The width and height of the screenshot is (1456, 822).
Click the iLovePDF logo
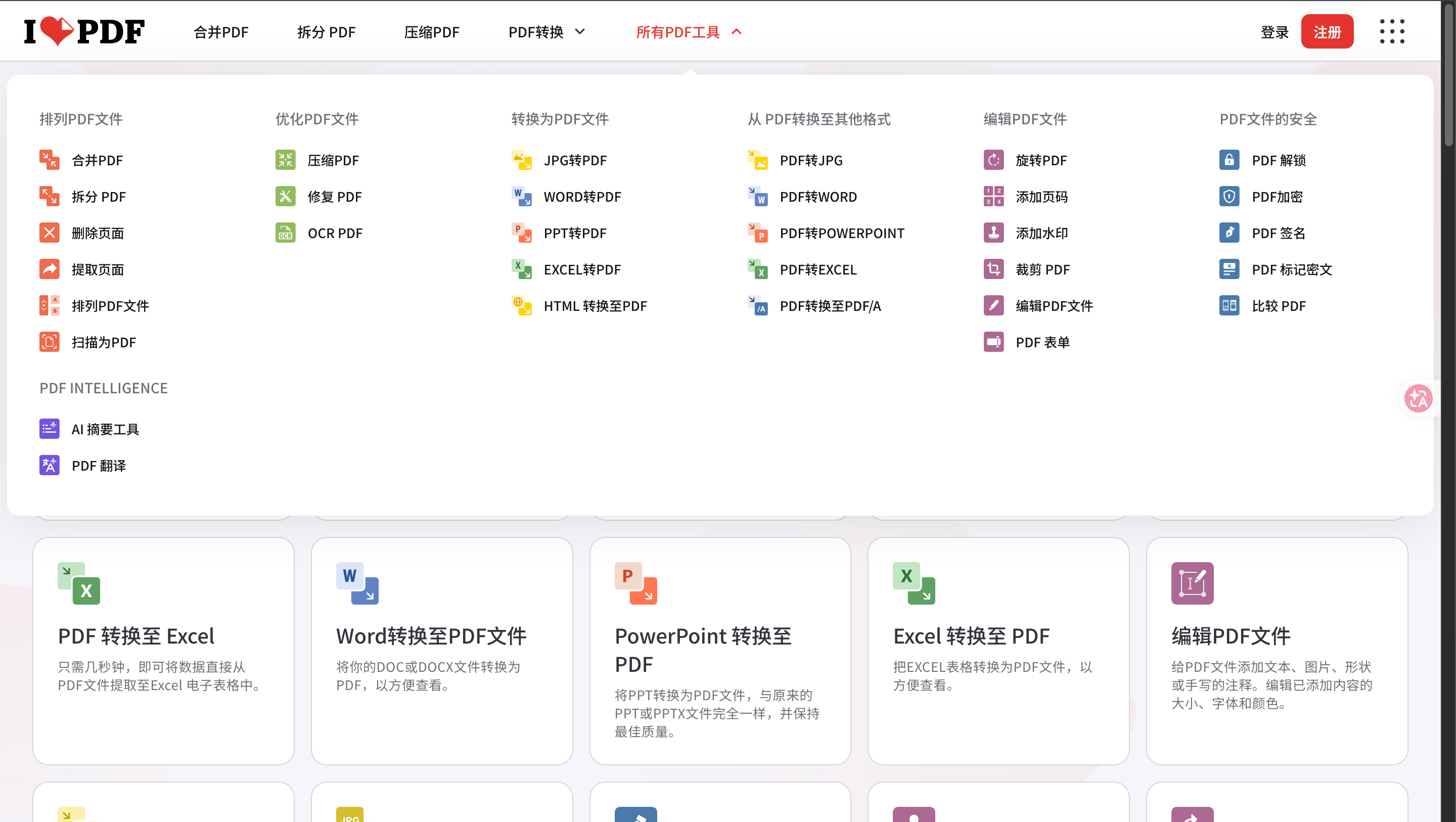84,32
